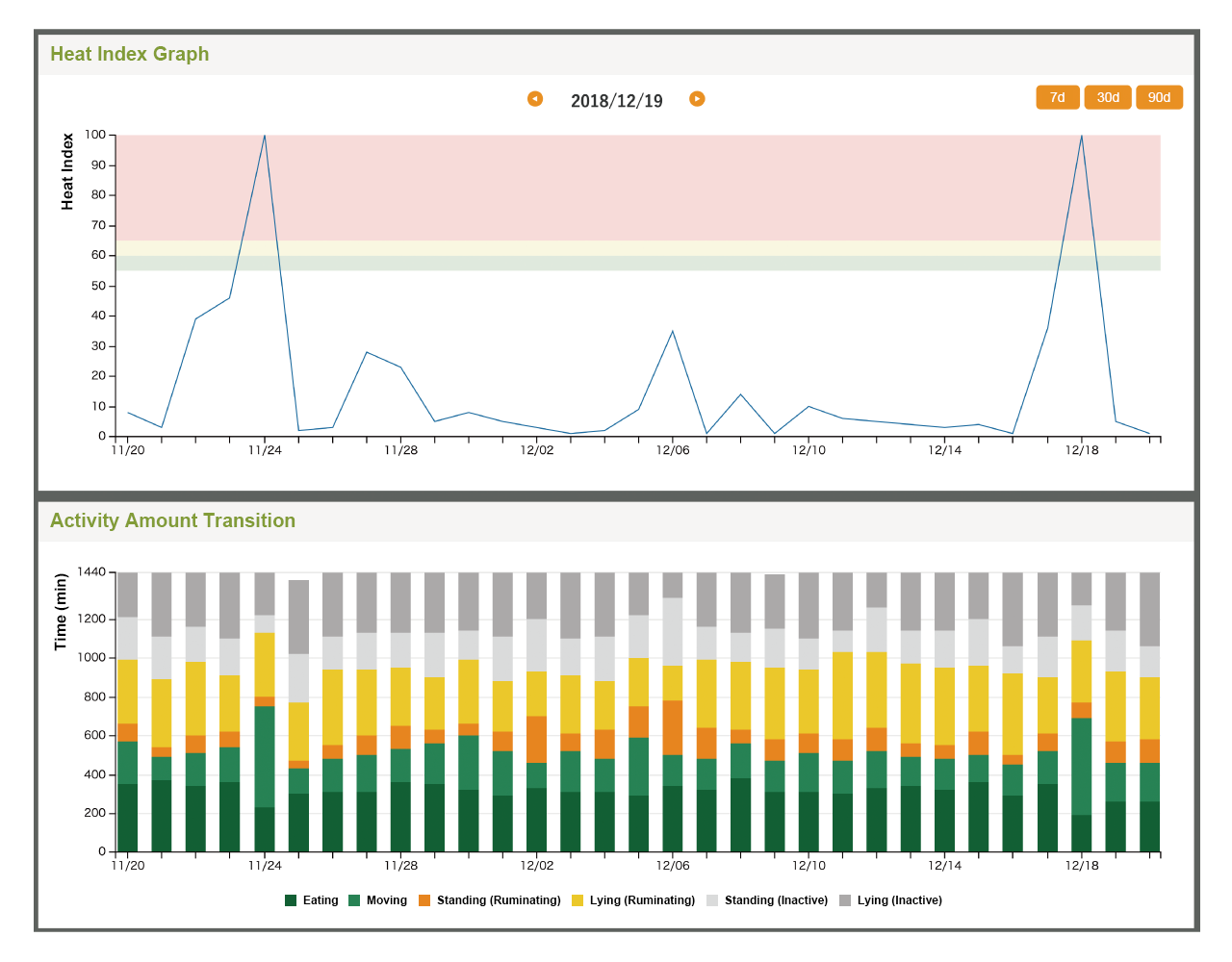Click the Activity Amount Transition heading

[x=172, y=520]
